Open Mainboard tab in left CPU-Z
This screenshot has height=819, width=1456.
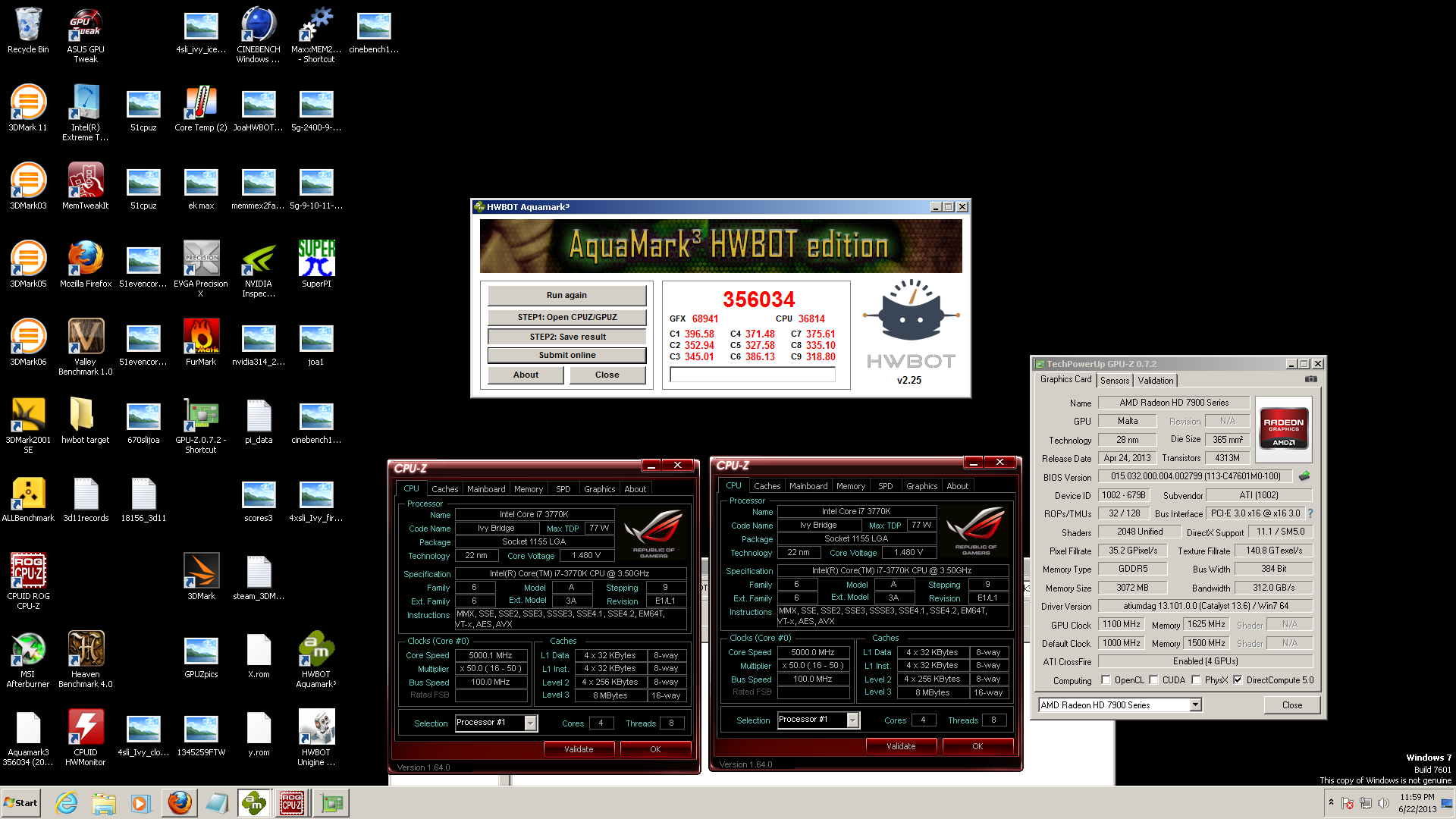(486, 489)
